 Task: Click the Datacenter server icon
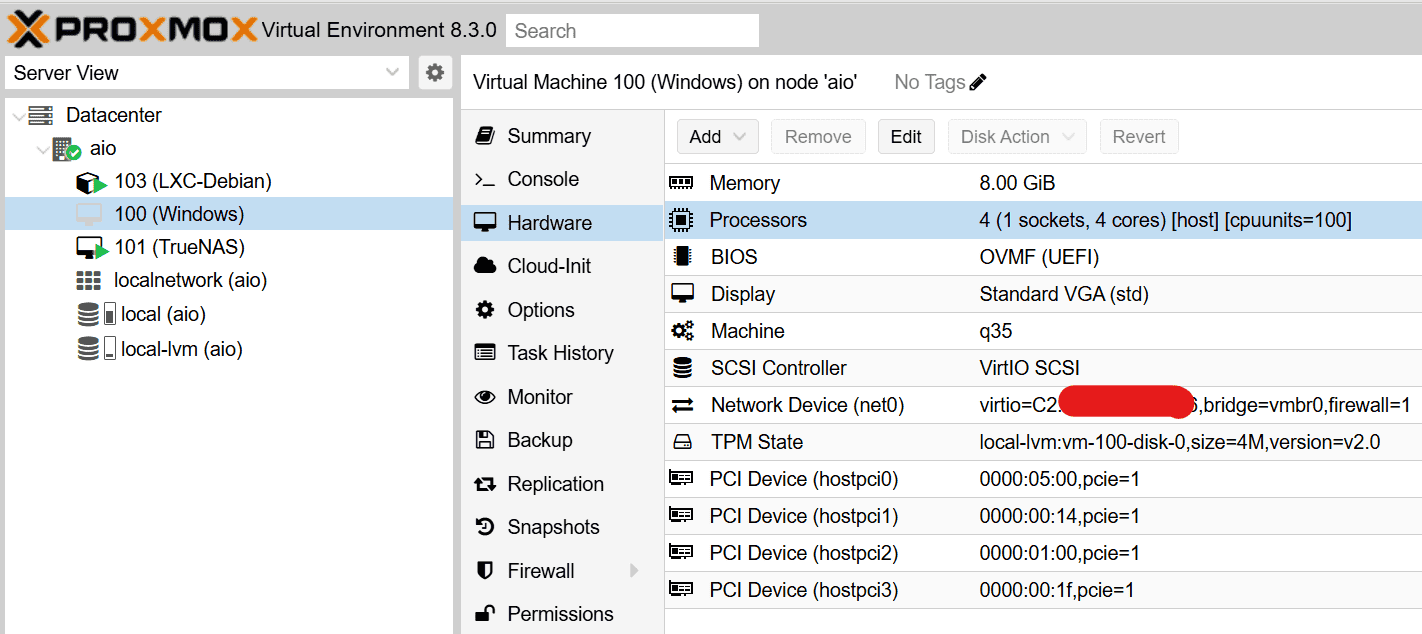tap(41, 115)
